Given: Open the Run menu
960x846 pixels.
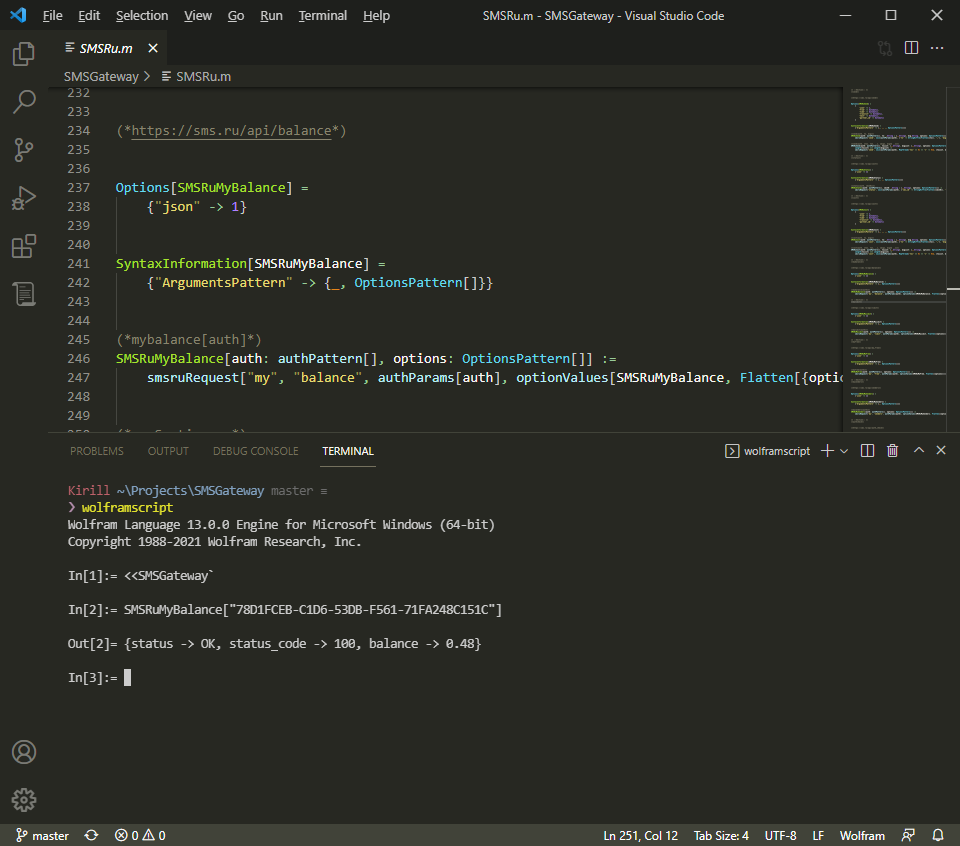Looking at the screenshot, I should [271, 15].
